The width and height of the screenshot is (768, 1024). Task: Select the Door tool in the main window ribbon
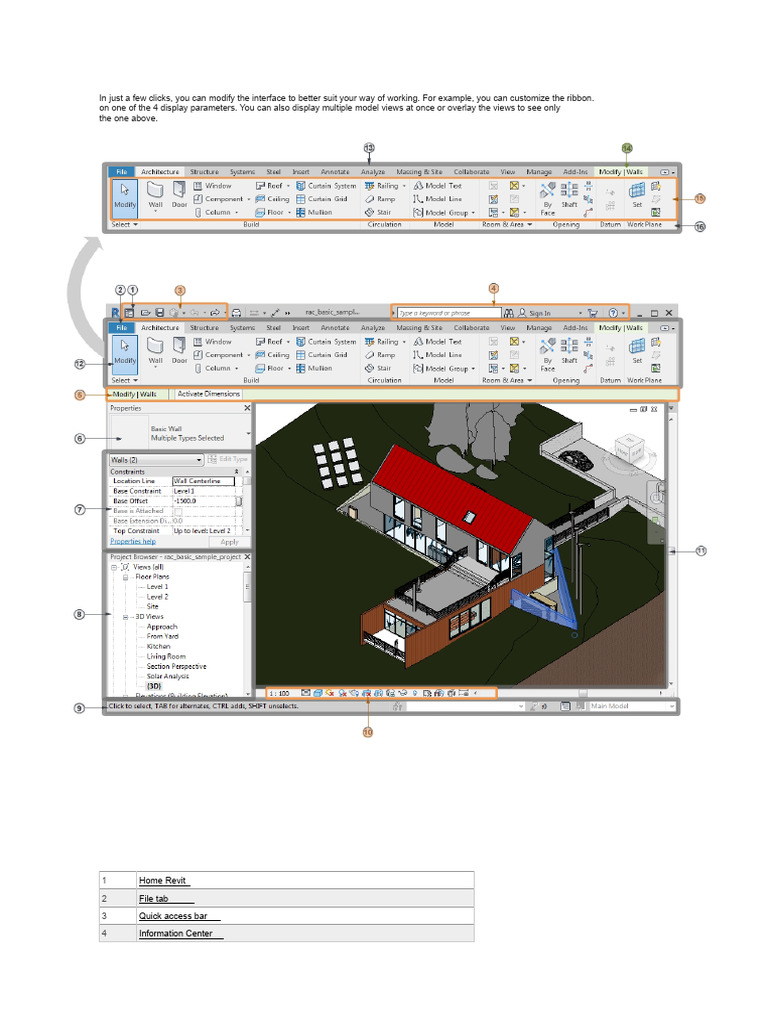(x=180, y=351)
